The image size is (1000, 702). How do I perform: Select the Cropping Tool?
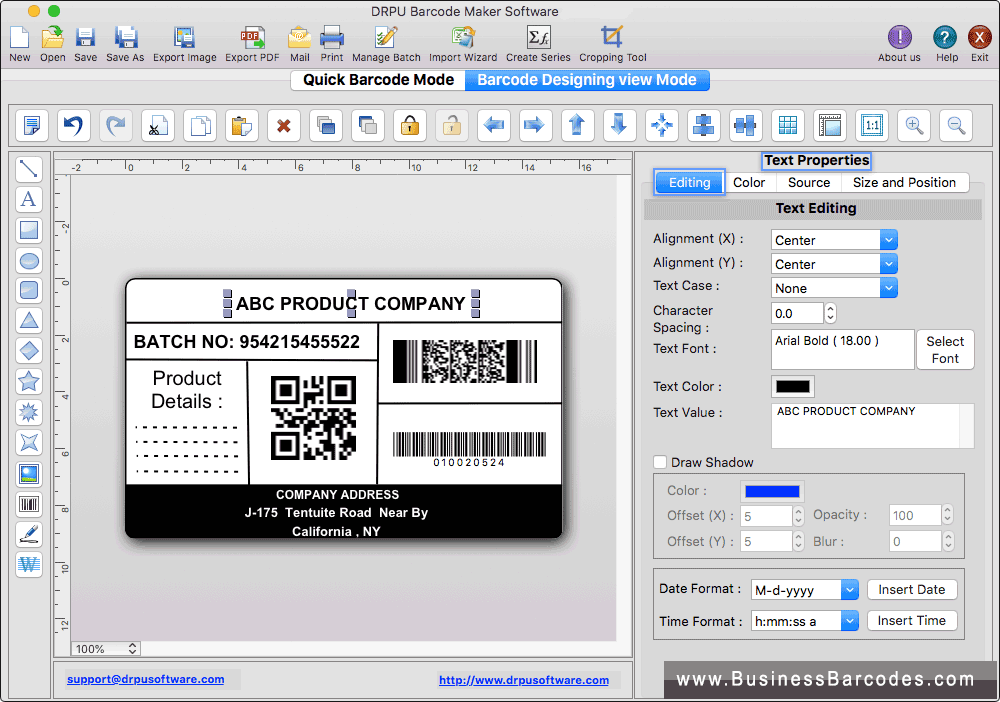click(612, 38)
